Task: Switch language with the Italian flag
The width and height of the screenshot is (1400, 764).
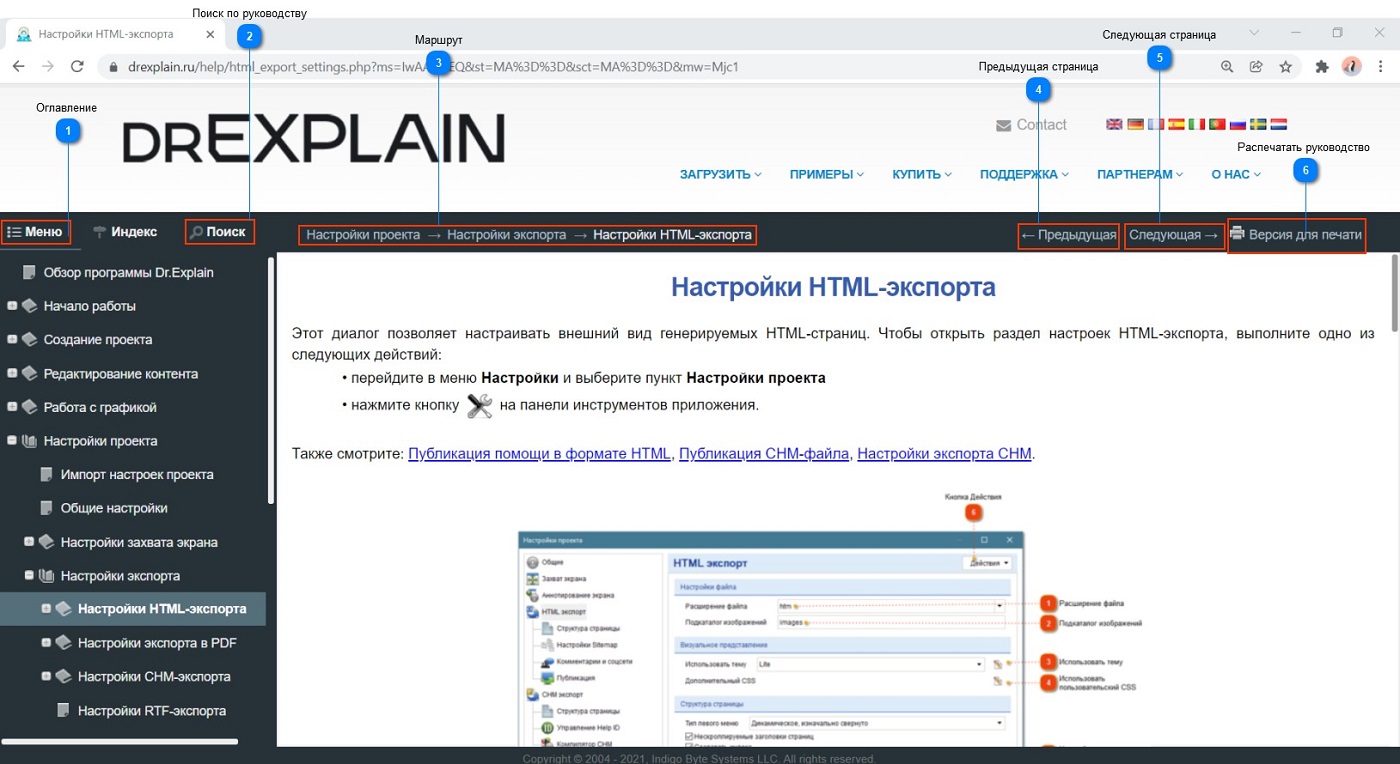Action: tap(1197, 124)
